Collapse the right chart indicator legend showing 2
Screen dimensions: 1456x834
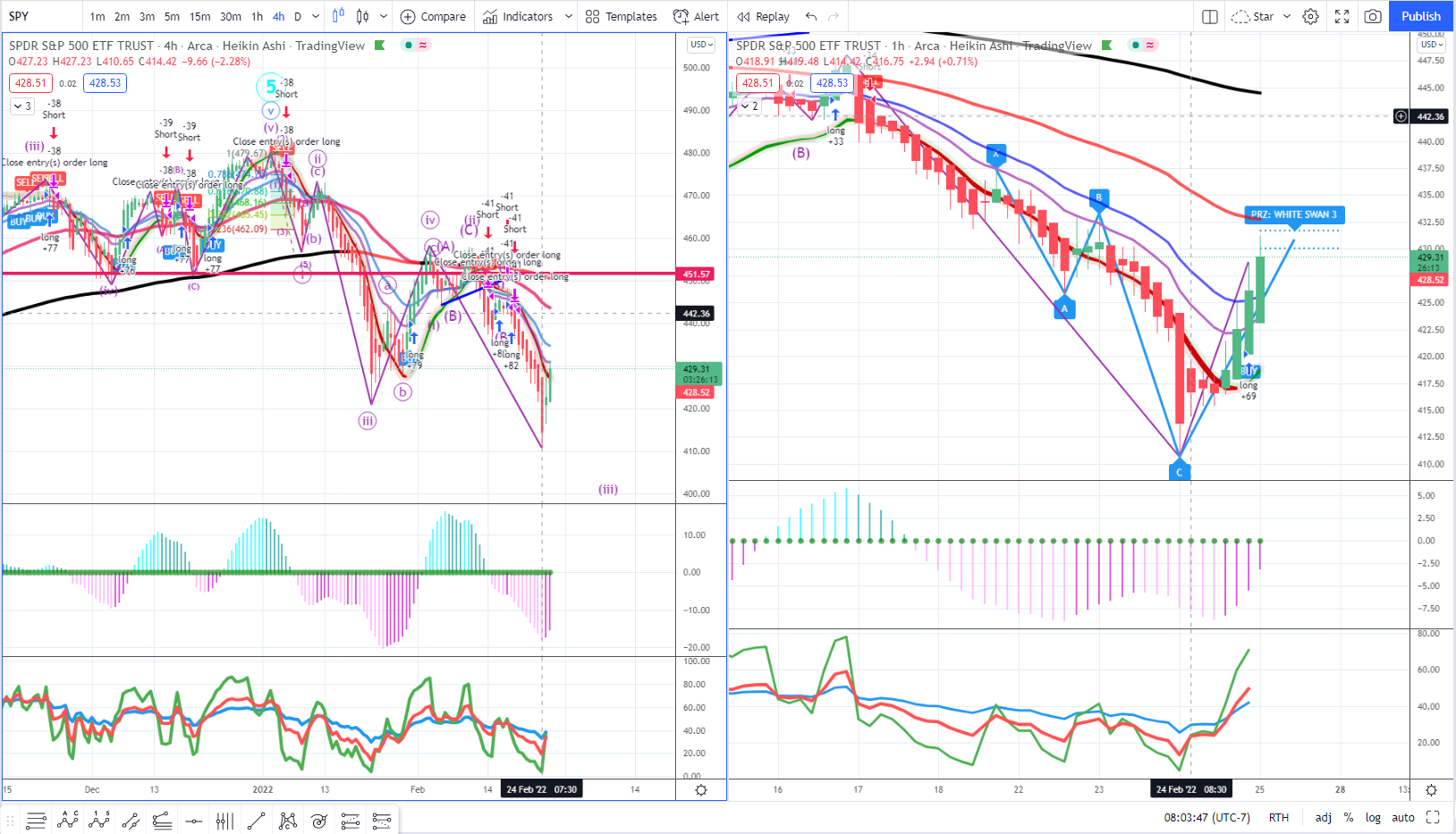point(749,105)
